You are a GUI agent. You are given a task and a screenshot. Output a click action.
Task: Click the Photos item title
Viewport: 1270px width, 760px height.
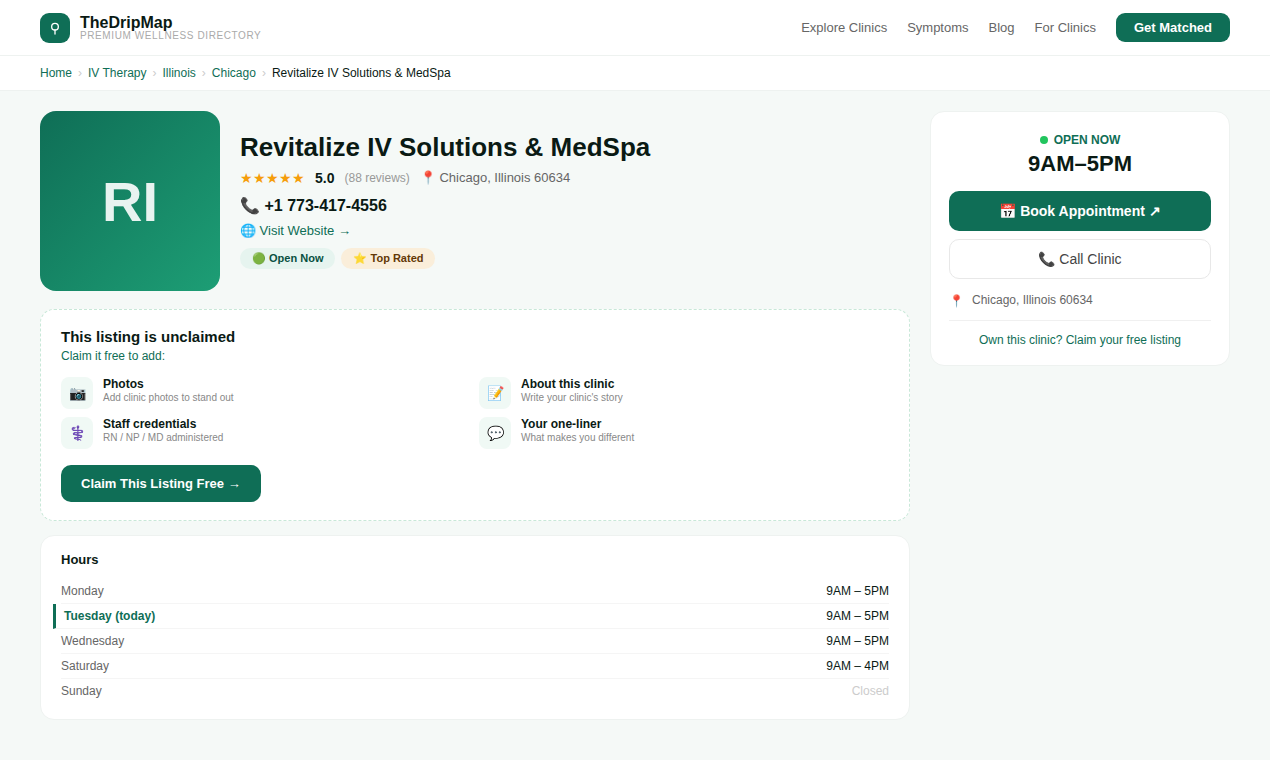pyautogui.click(x=123, y=384)
